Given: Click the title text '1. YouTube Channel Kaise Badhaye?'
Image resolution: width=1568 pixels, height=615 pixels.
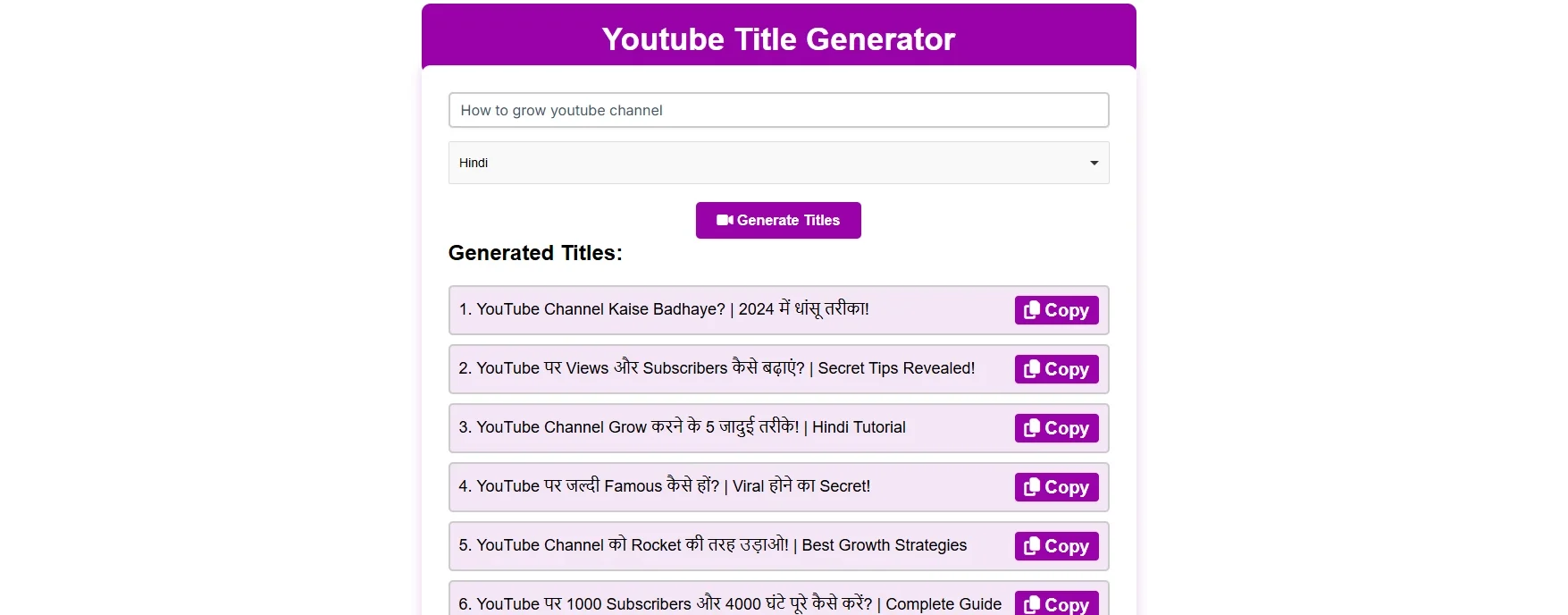Looking at the screenshot, I should tap(592, 309).
